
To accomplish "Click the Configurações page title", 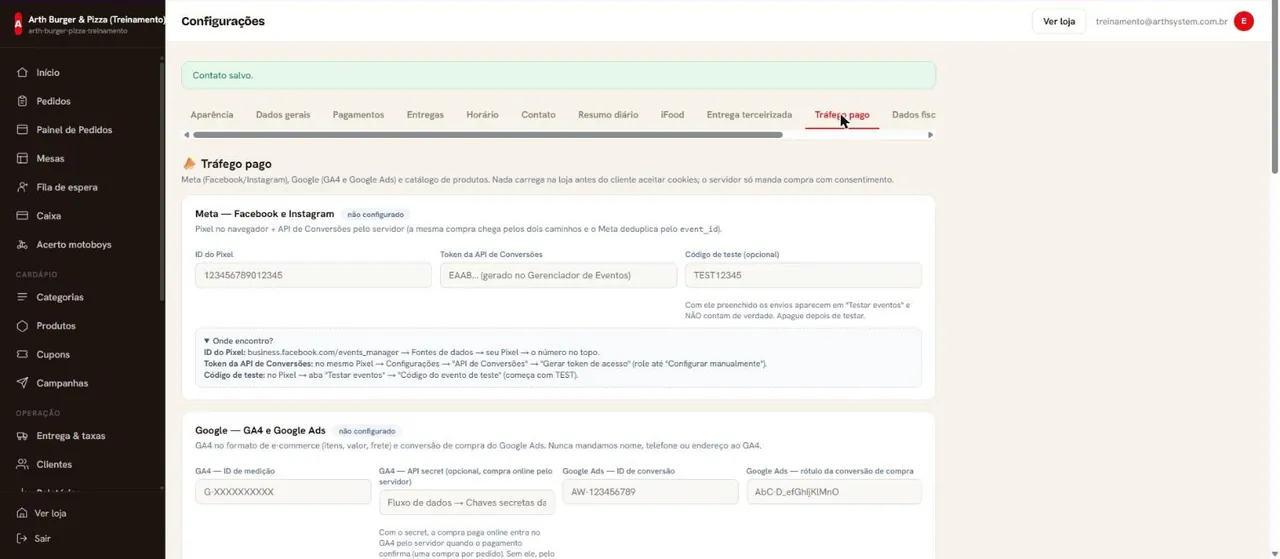I will point(223,21).
